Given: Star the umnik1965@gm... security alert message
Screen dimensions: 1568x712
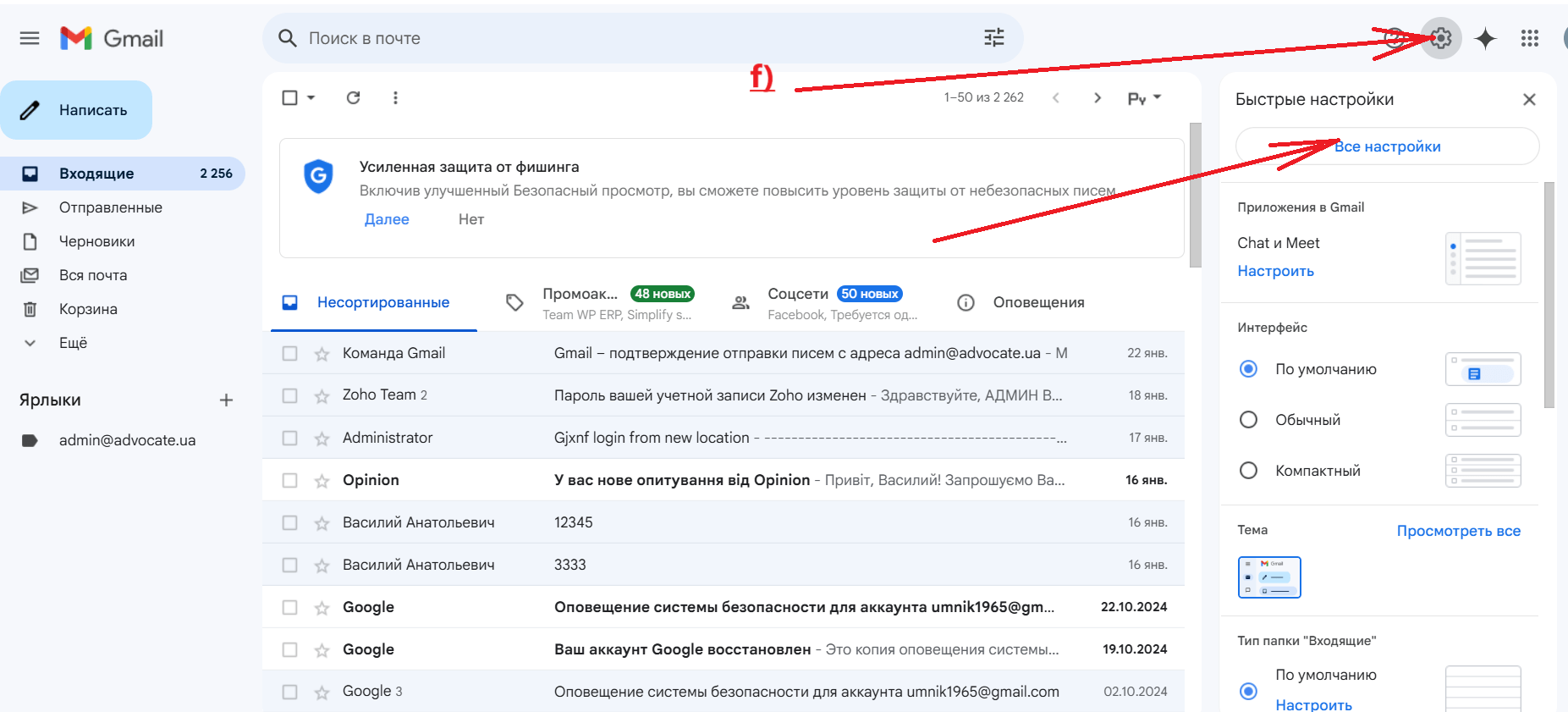Looking at the screenshot, I should click(322, 608).
